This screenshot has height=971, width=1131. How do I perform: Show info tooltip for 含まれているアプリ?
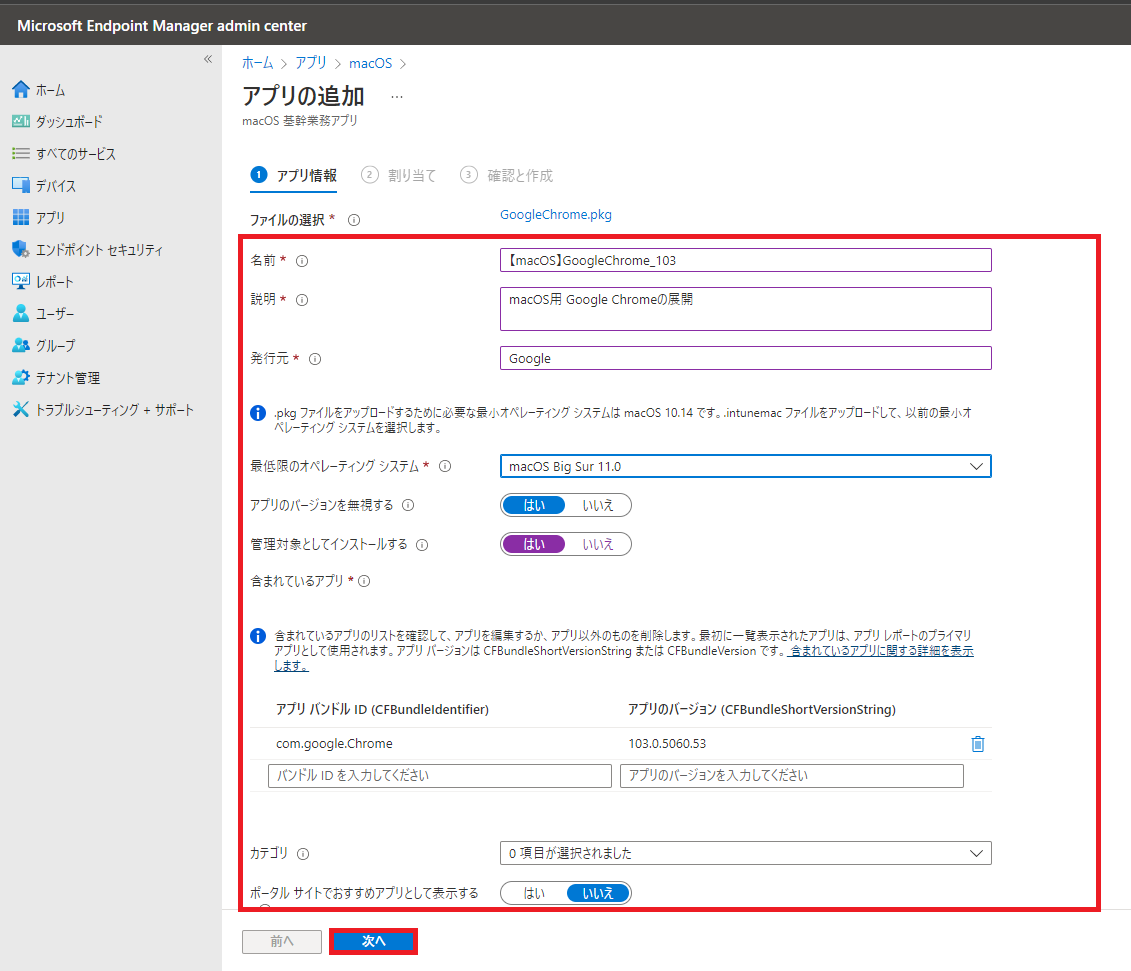(x=364, y=581)
